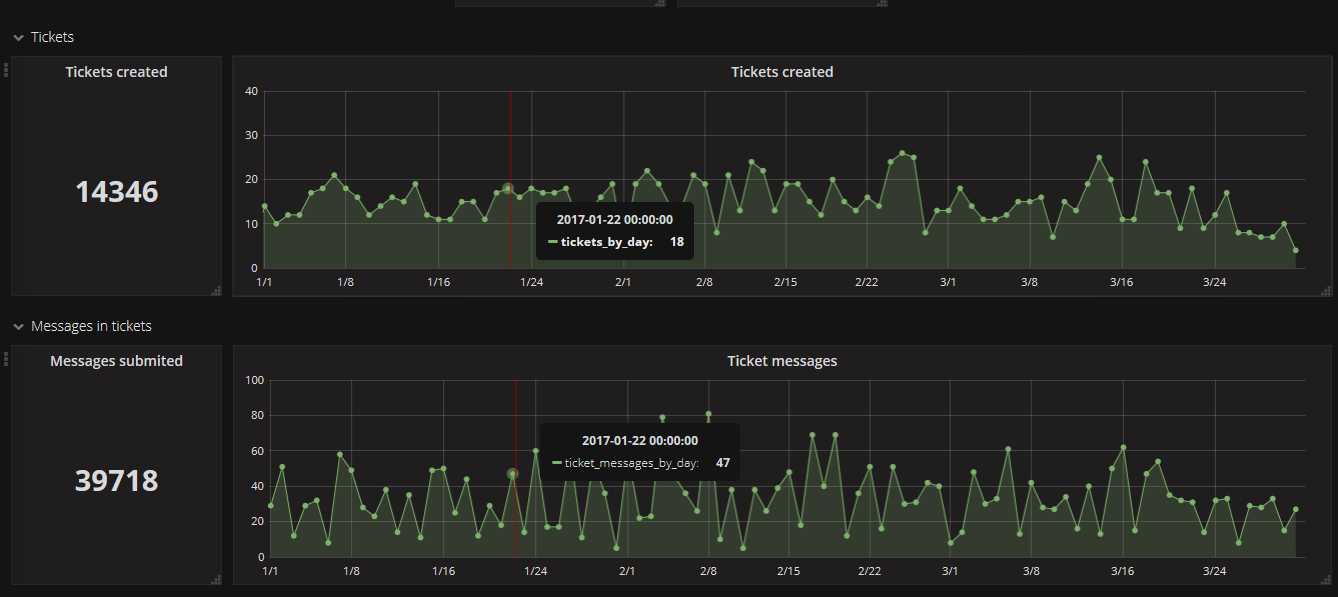
Task: Open the Tickets created graph panel title menu
Action: pos(781,72)
